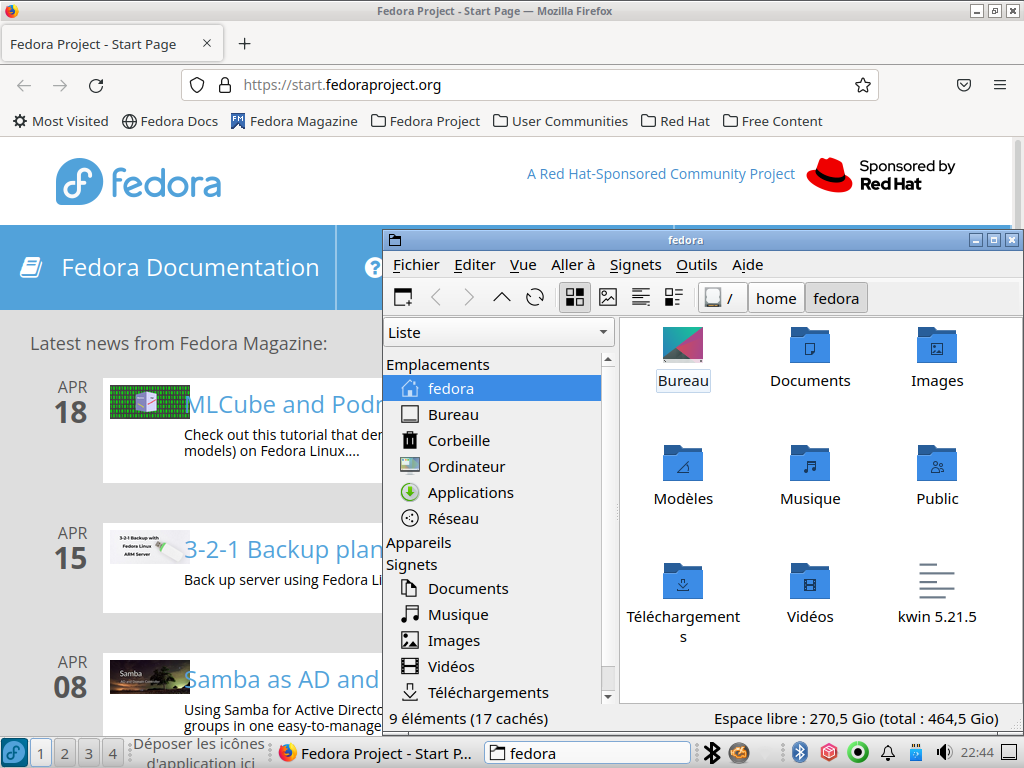Open the Aller à menu
This screenshot has width=1024, height=768.
573,265
